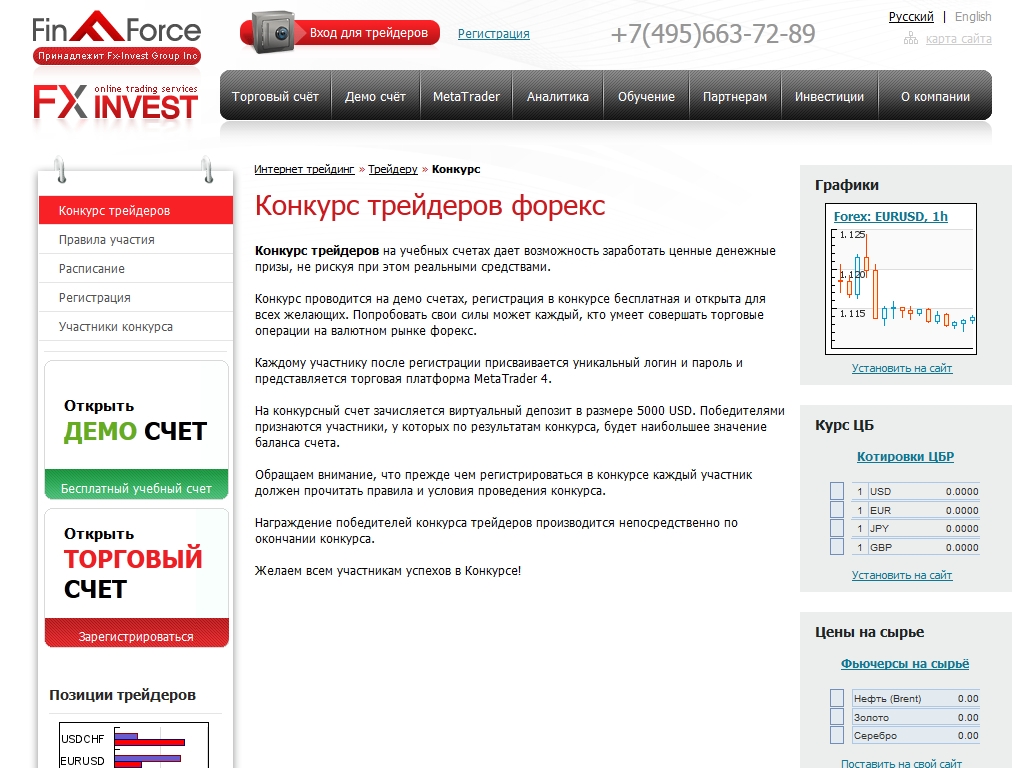Click the Регистрация link in the header
The height and width of the screenshot is (768, 1024).
coord(494,34)
